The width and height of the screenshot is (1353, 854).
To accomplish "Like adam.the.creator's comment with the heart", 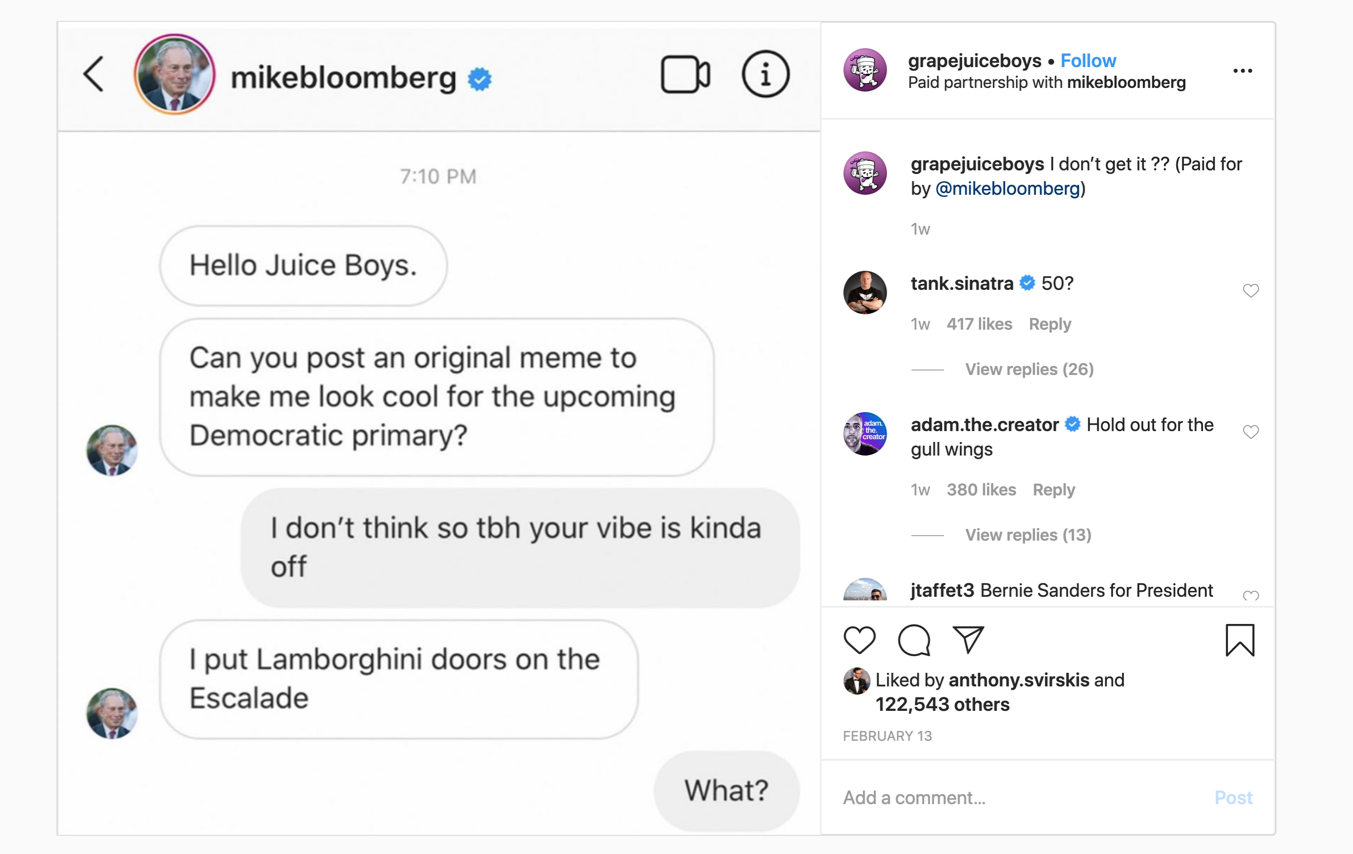I will 1251,432.
